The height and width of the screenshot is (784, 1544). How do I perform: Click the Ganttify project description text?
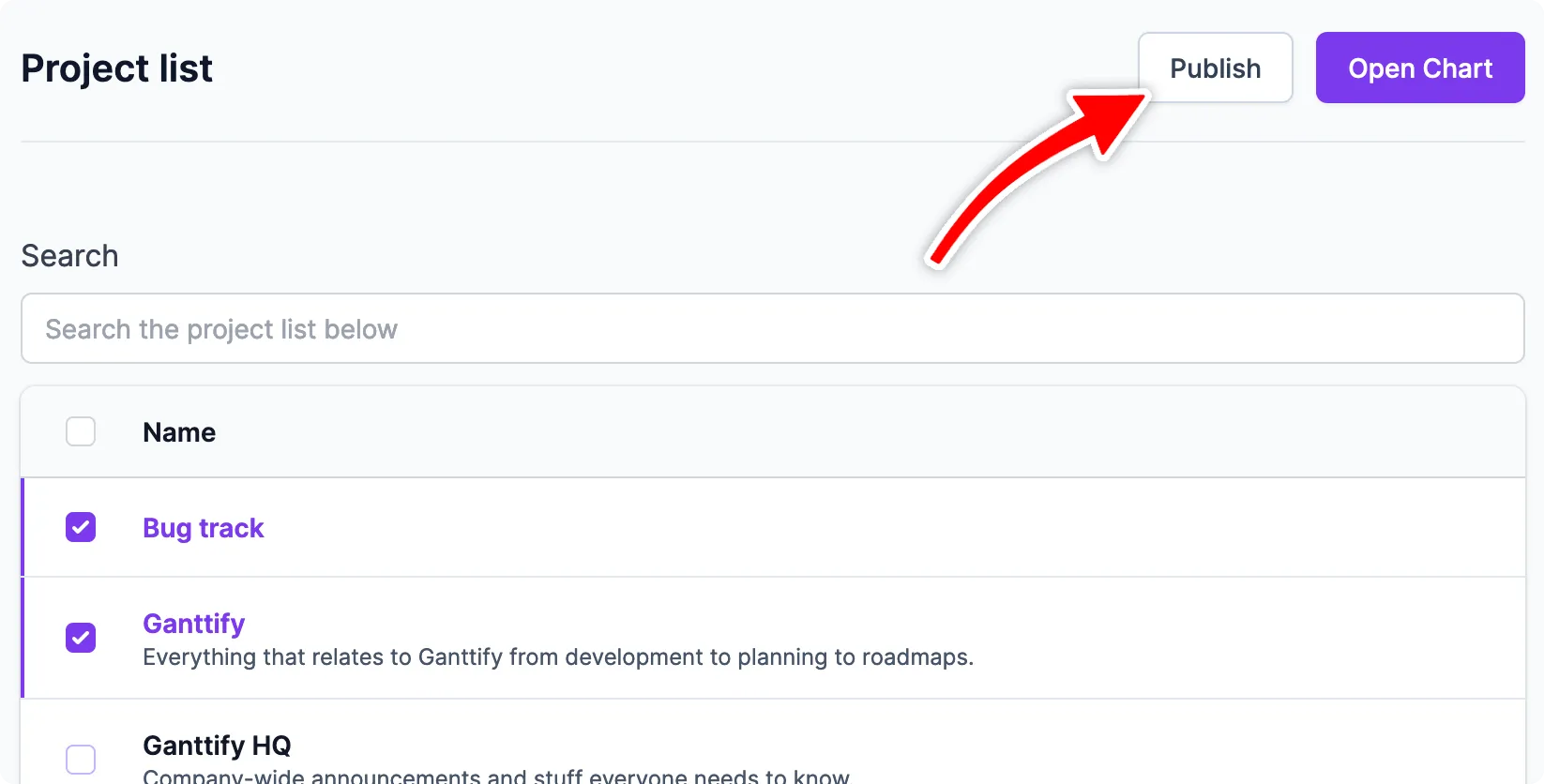558,656
